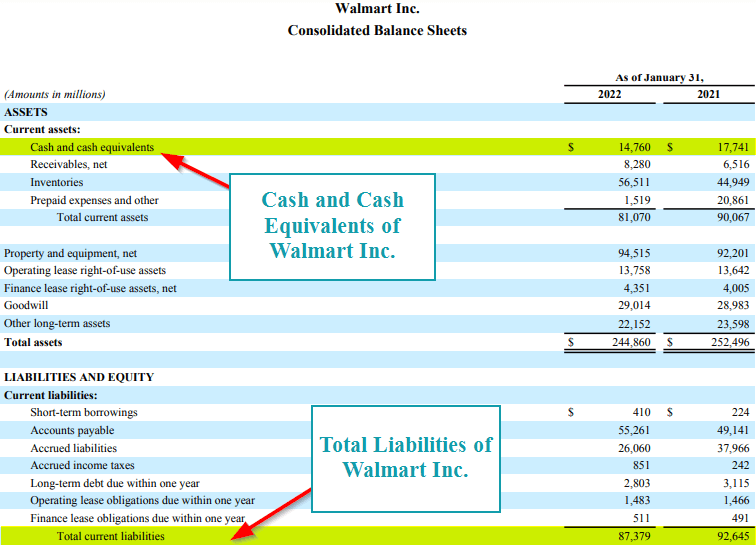Click the 224 short-term borrowings value

pyautogui.click(x=741, y=412)
